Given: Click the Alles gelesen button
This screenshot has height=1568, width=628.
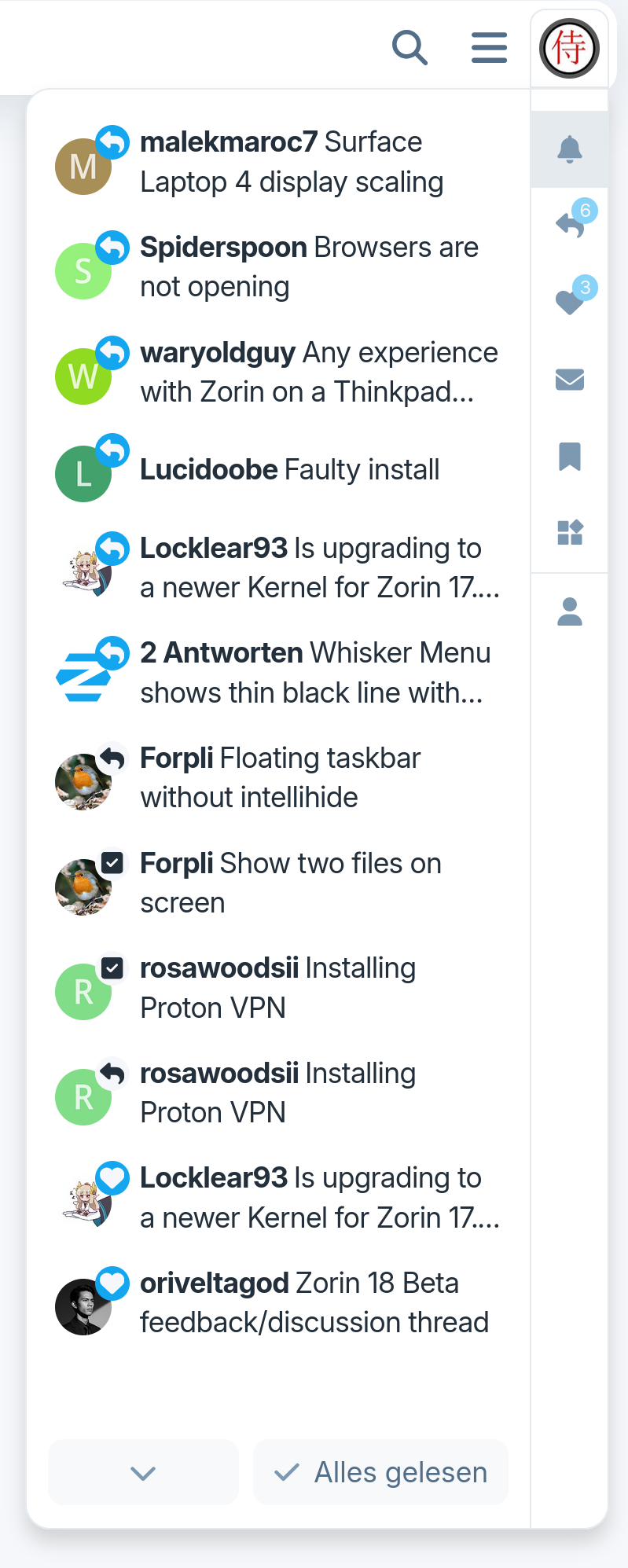Looking at the screenshot, I should tap(380, 1472).
